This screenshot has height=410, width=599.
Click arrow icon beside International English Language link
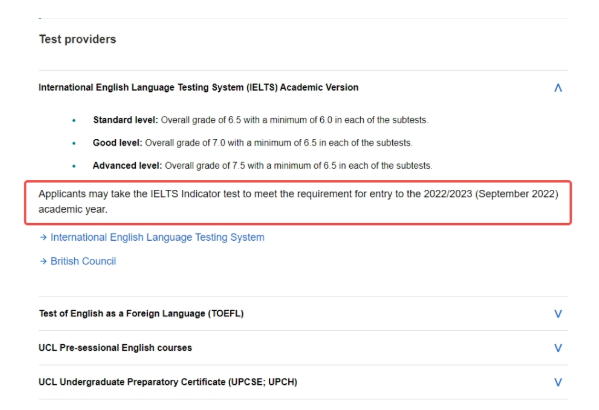(x=43, y=237)
